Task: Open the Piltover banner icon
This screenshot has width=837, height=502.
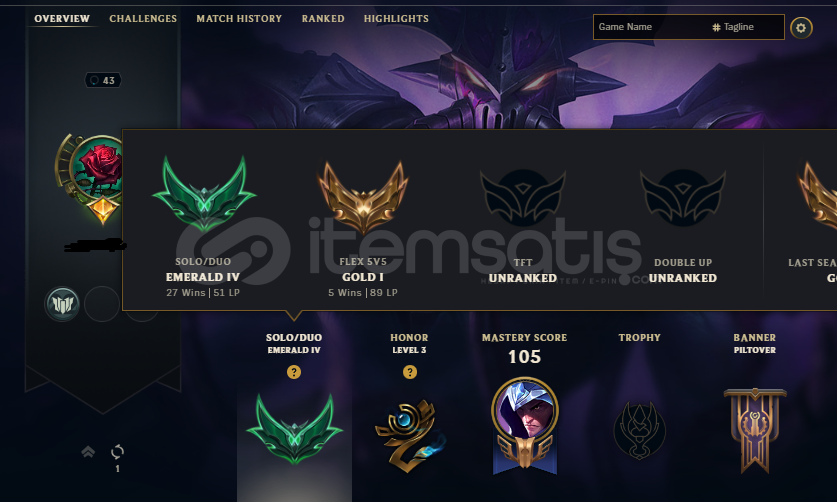Action: coord(755,430)
